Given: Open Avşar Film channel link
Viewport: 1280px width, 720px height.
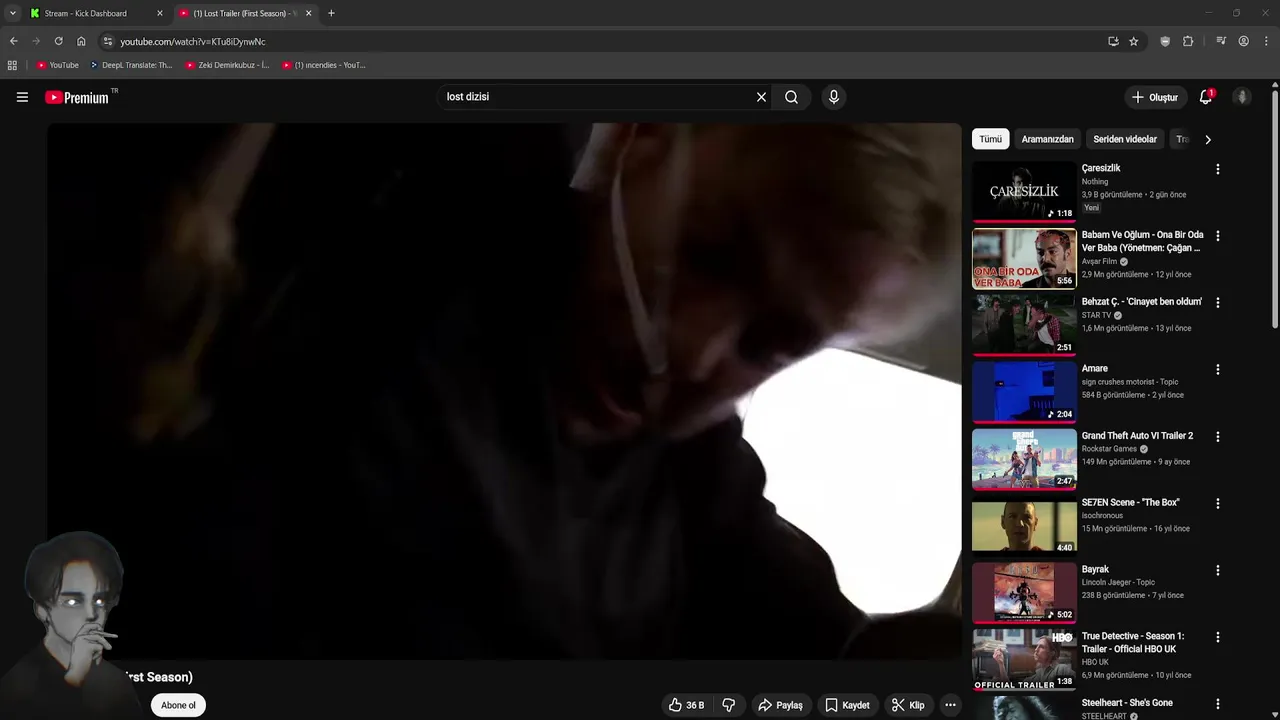Looking at the screenshot, I should tap(1099, 261).
